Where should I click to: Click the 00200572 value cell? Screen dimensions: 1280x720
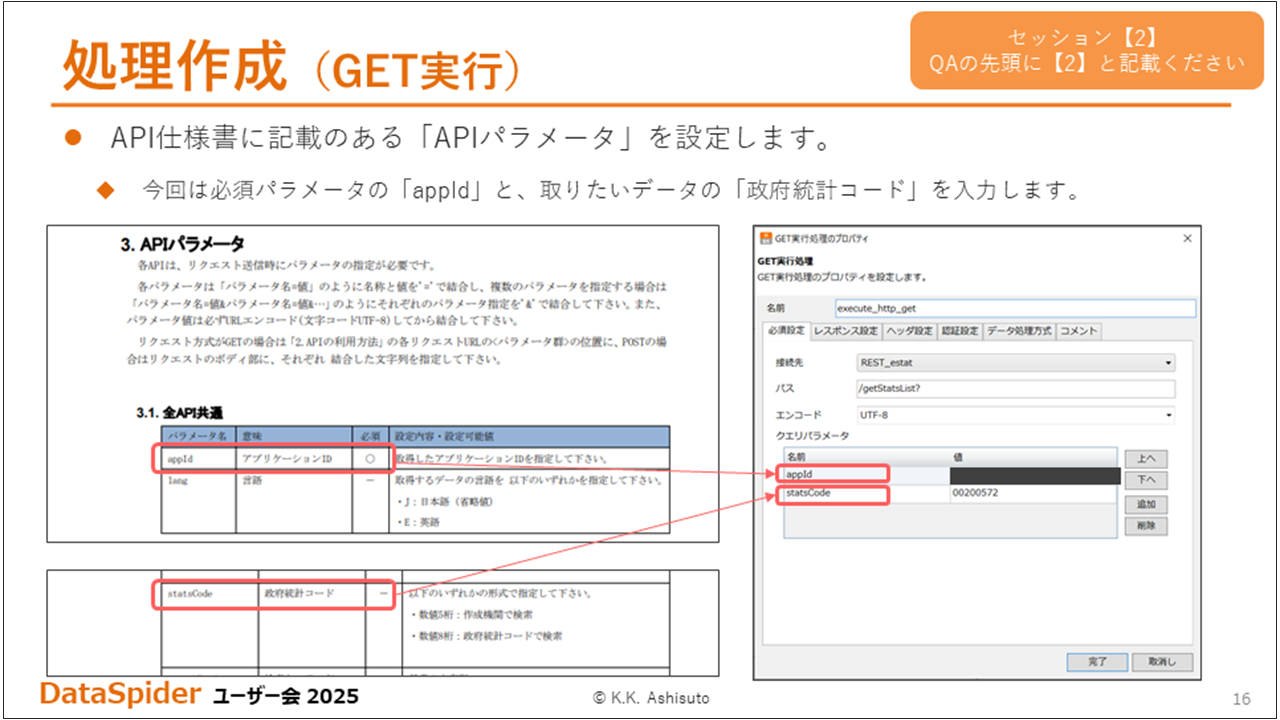coord(1034,493)
